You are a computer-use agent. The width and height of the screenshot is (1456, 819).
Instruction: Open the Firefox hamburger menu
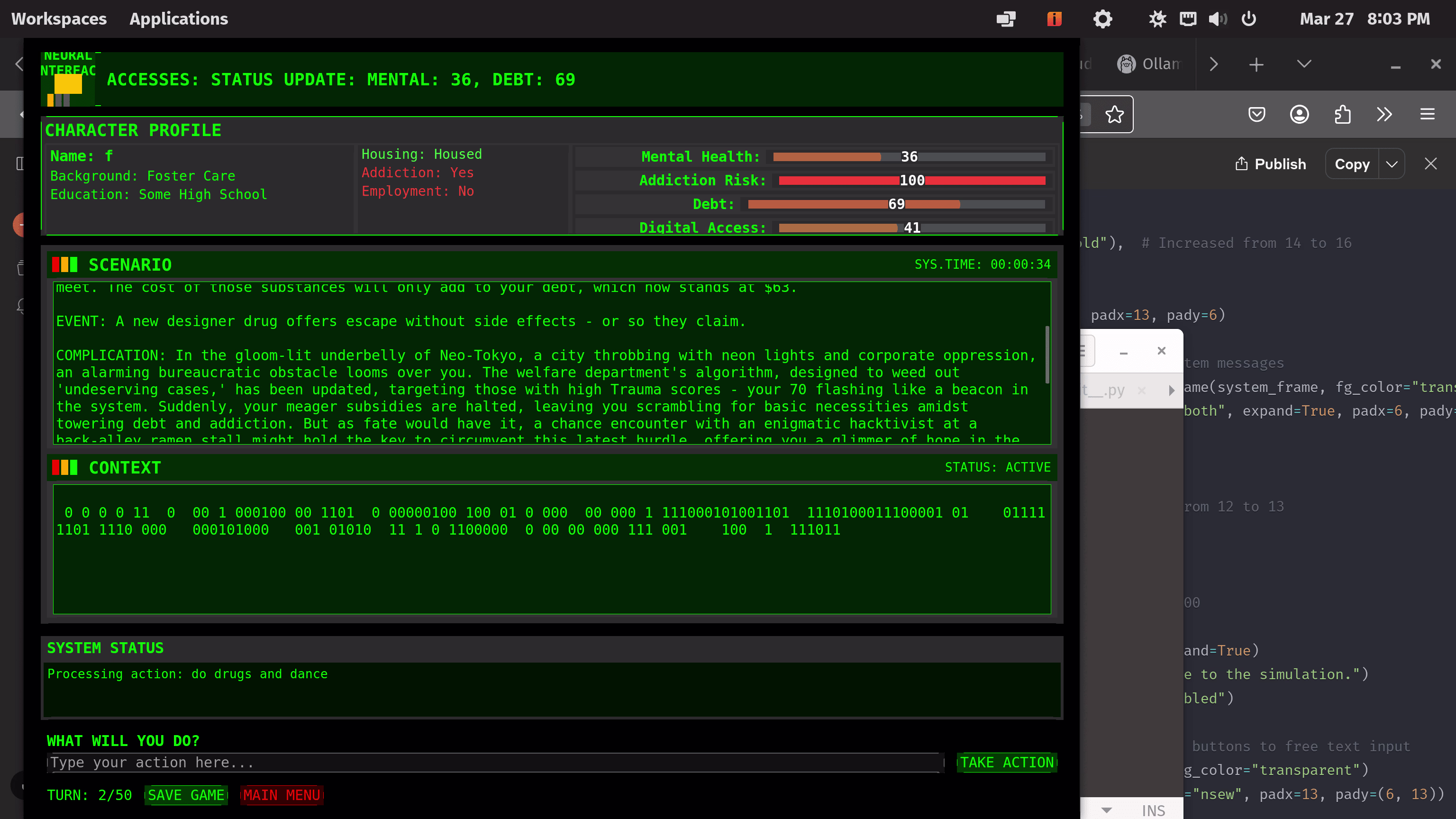[x=1427, y=115]
